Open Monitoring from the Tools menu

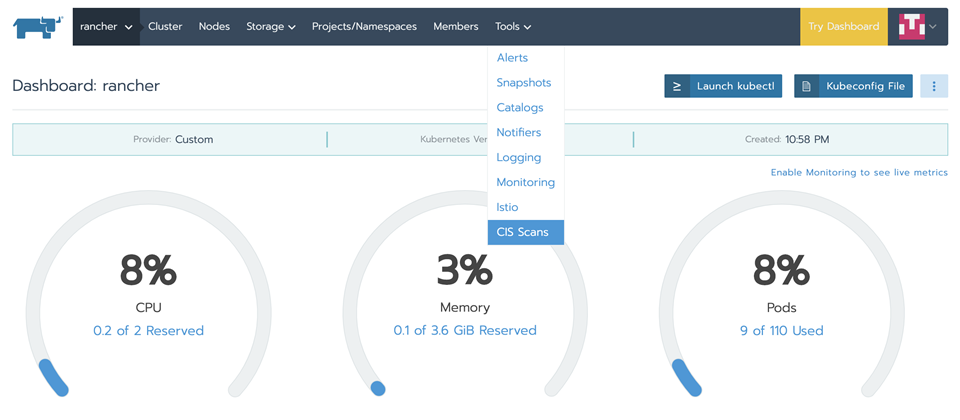pyautogui.click(x=525, y=182)
